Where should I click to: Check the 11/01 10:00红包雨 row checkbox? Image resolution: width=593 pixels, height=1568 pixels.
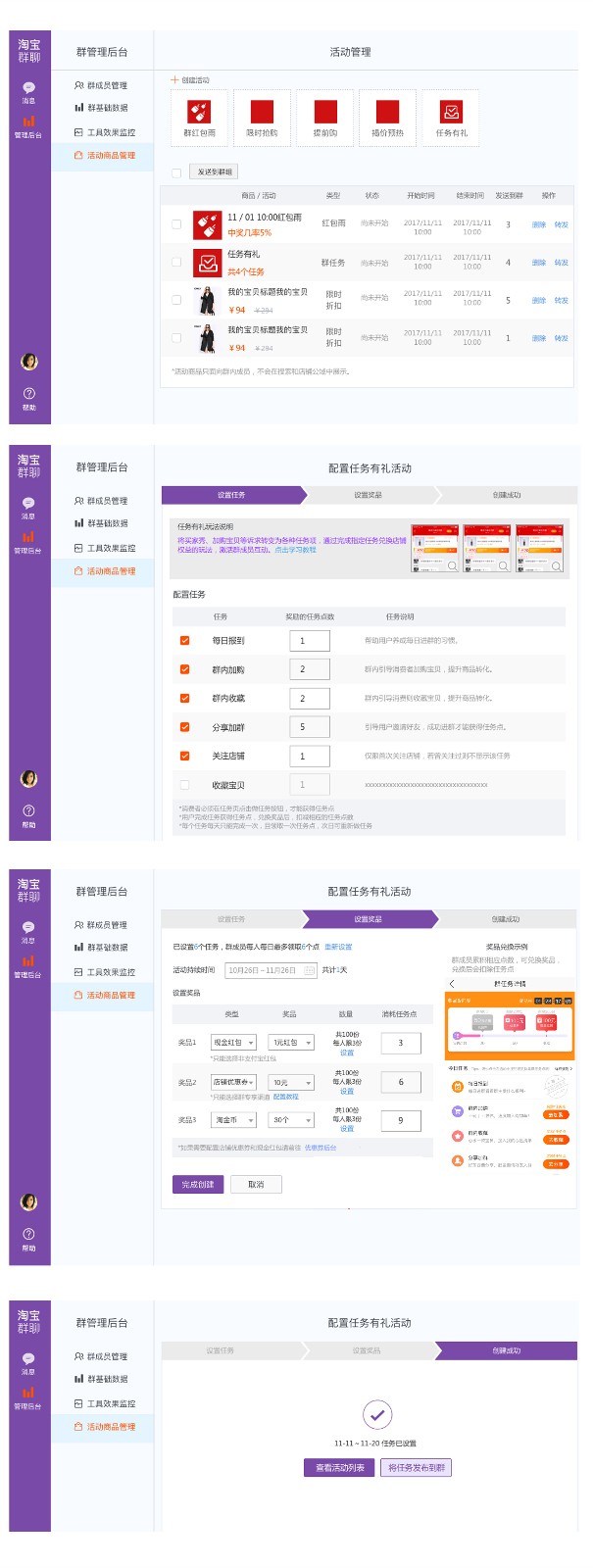pos(176,224)
